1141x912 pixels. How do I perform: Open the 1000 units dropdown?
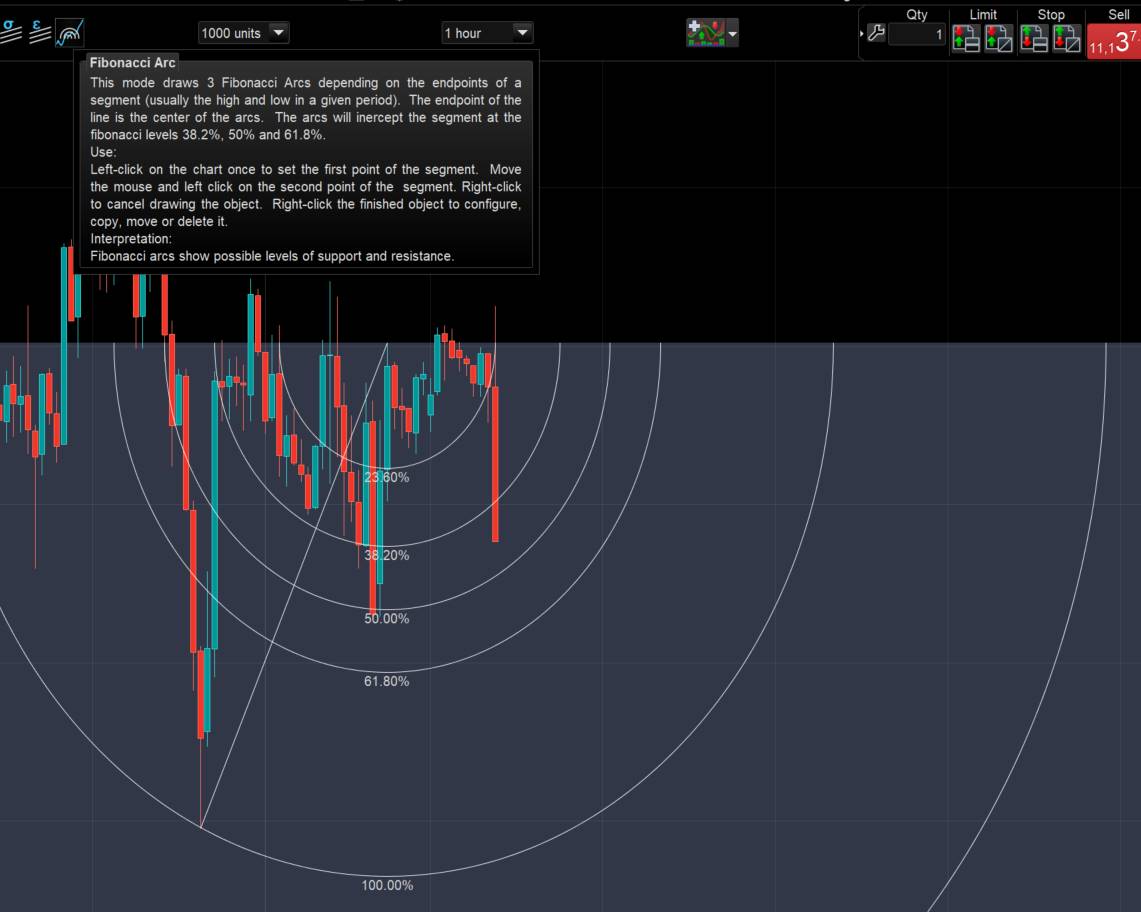(x=244, y=33)
